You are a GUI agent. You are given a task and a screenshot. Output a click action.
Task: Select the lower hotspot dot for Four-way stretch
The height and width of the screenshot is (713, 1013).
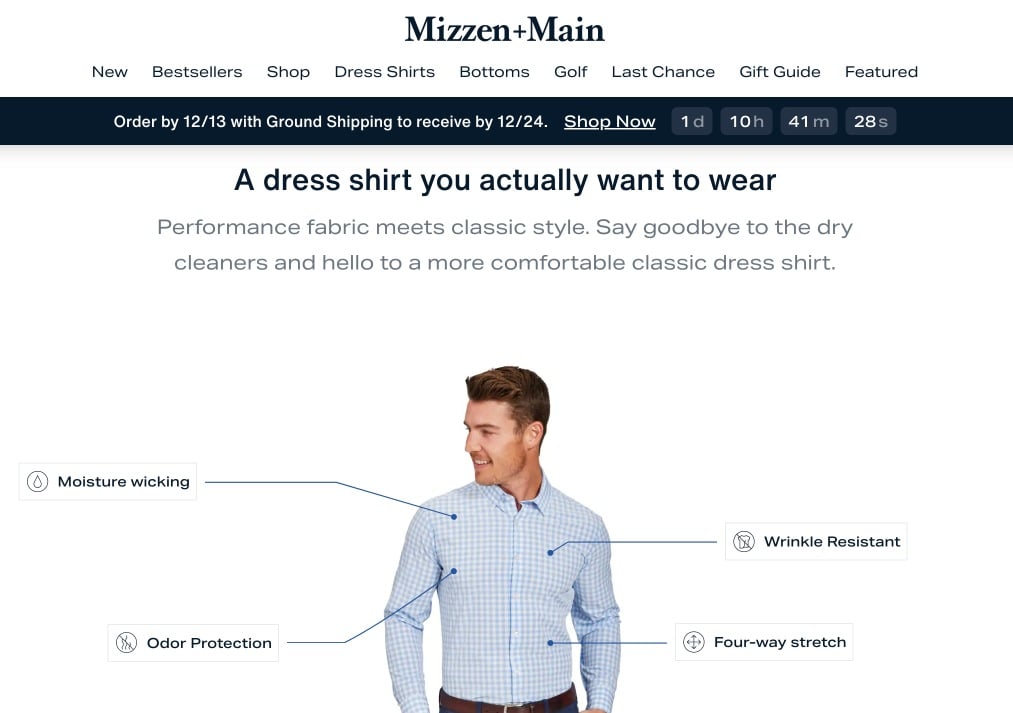550,643
